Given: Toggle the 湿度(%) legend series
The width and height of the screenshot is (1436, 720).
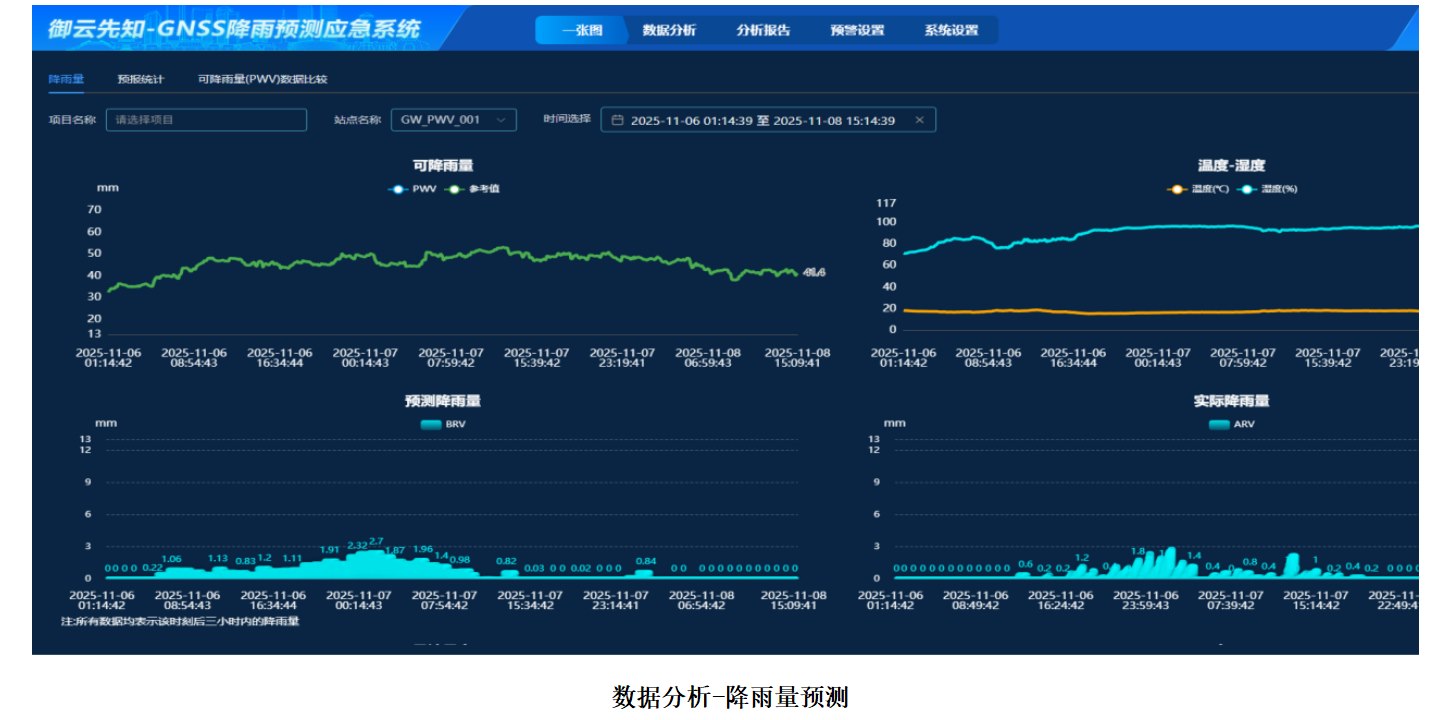Looking at the screenshot, I should coord(1267,189).
